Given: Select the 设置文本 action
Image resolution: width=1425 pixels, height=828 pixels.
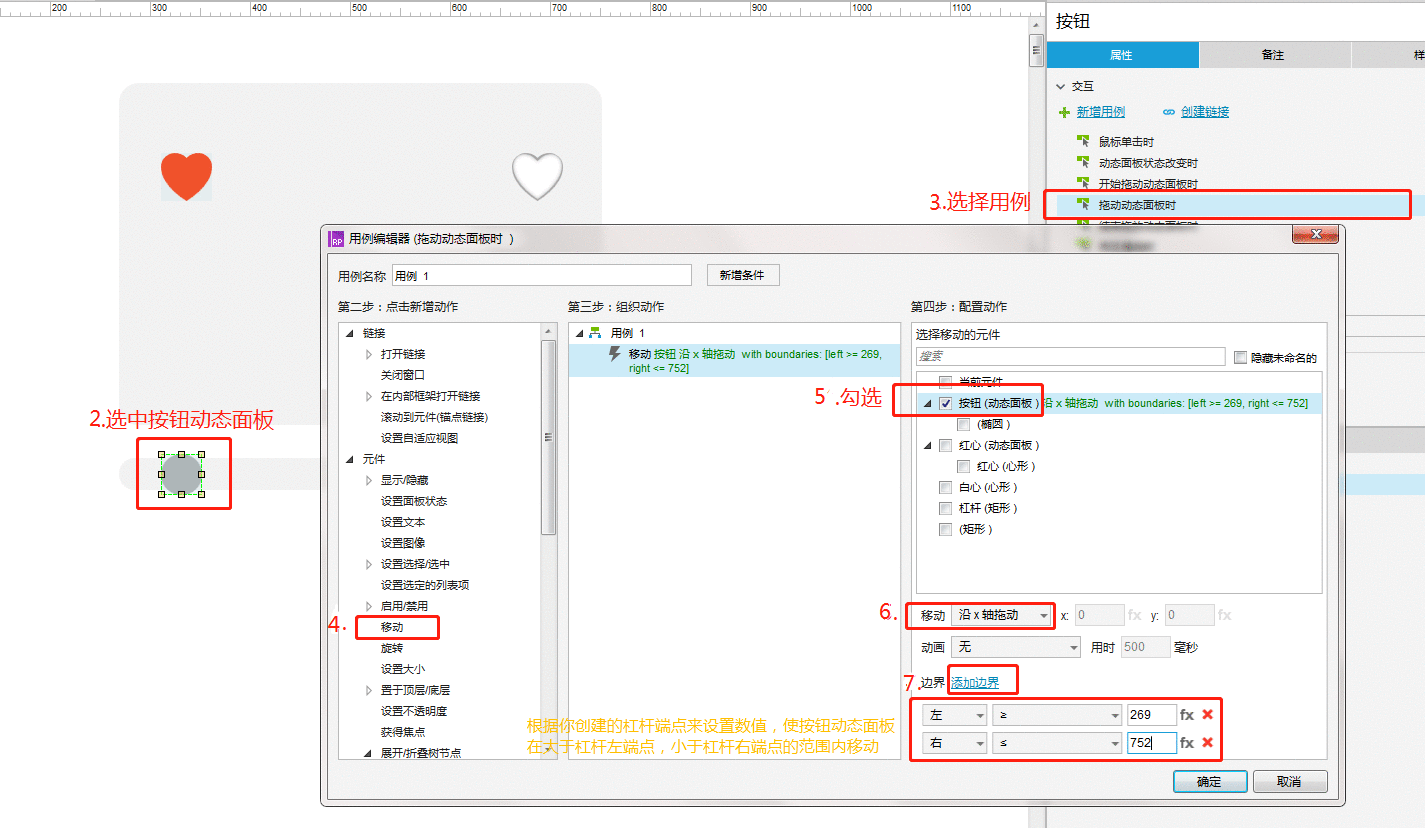Looking at the screenshot, I should [x=403, y=522].
